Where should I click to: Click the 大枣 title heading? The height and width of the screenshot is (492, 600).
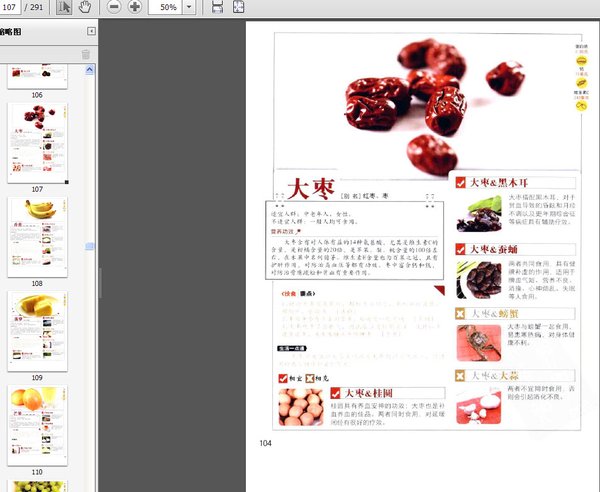[311, 189]
